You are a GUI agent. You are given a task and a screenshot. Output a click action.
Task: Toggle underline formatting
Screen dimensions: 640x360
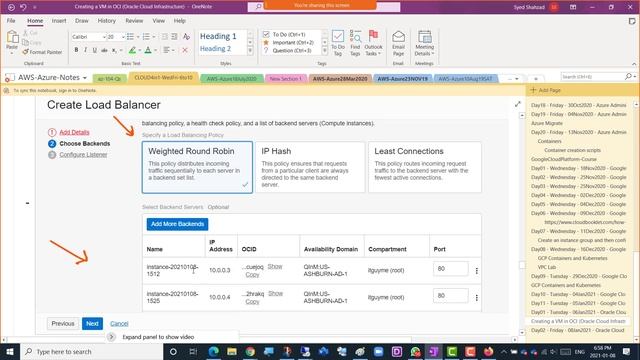[x=95, y=50]
